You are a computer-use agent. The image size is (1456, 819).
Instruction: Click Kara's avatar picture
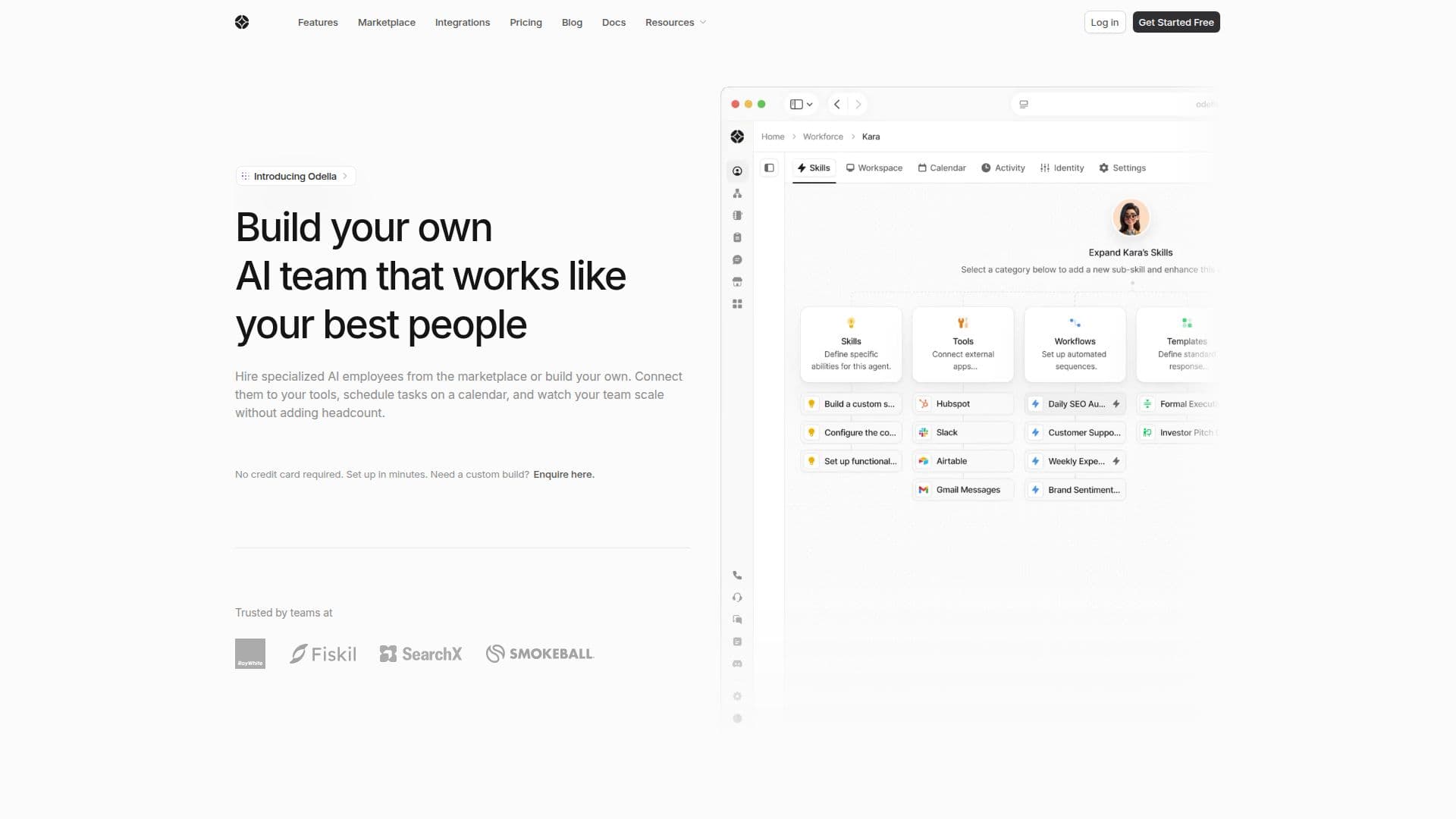pyautogui.click(x=1131, y=218)
